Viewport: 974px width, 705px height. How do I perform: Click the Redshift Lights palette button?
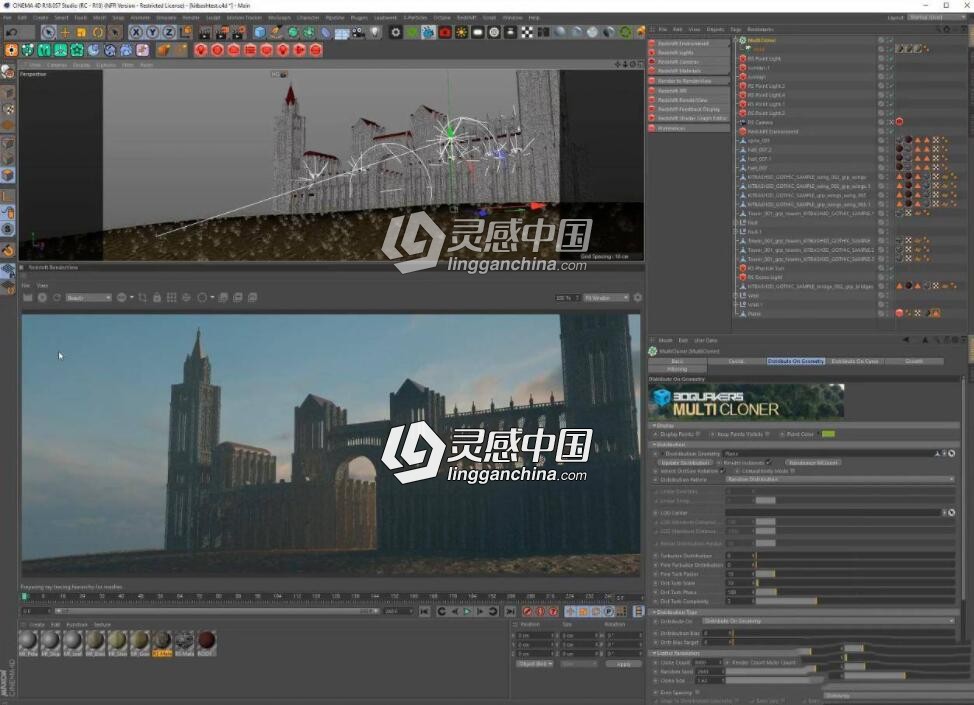(688, 53)
